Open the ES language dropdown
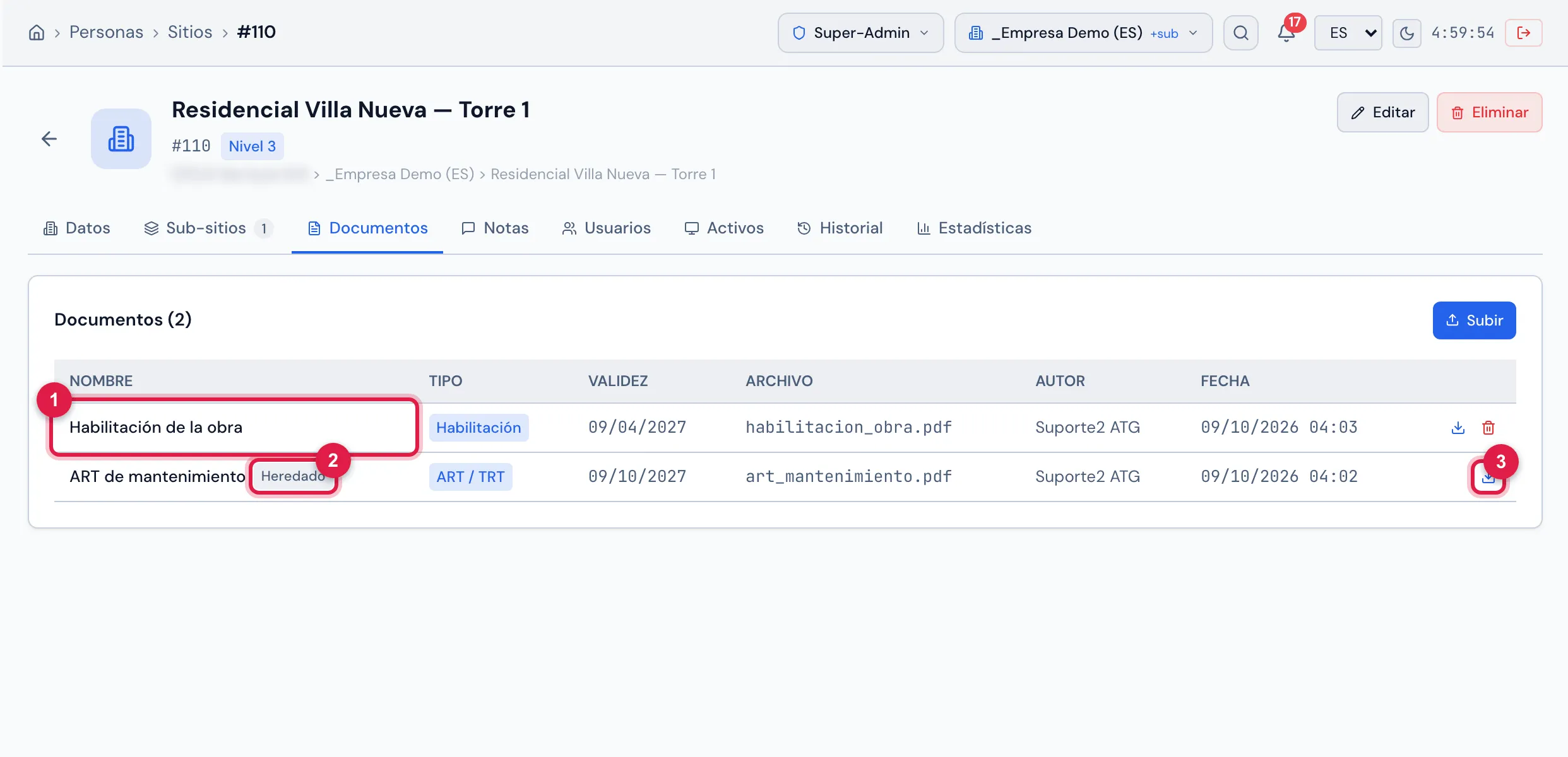This screenshot has height=757, width=1568. pyautogui.click(x=1348, y=33)
